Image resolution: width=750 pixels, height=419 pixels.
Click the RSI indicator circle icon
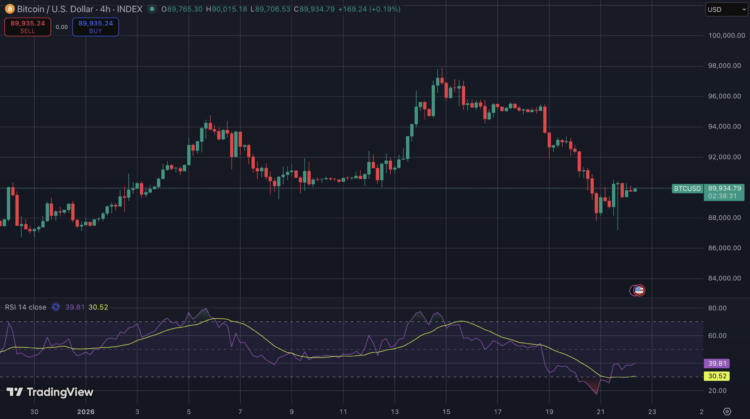55,307
